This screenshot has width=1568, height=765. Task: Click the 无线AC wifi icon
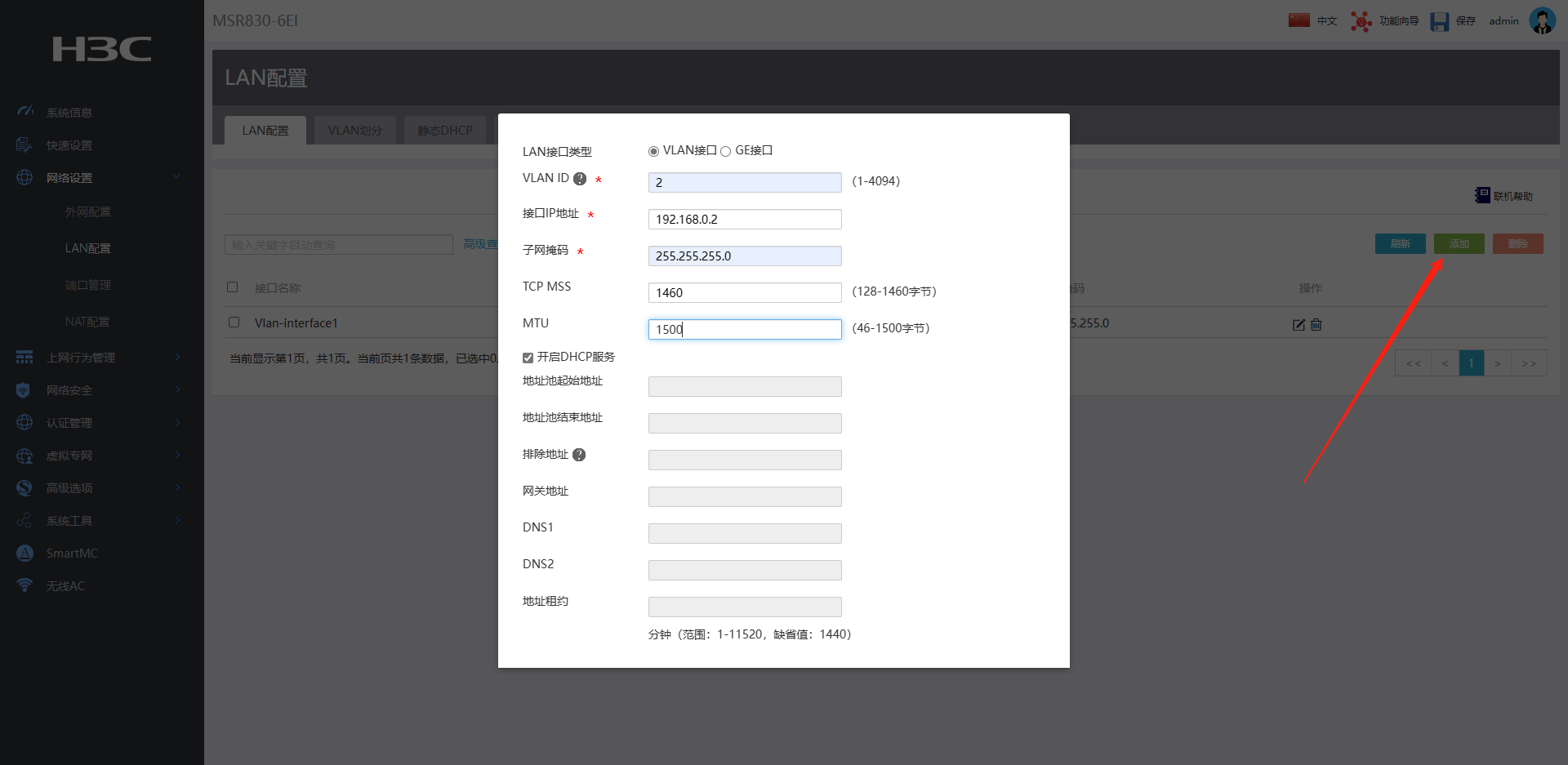[24, 585]
